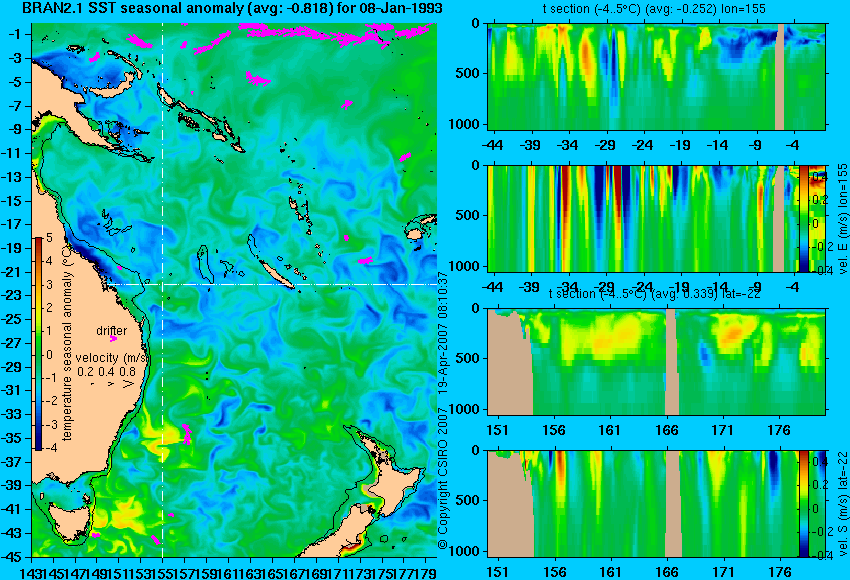
Task: Click the '0.2' tick on vel. E color bar
Action: (x=819, y=200)
